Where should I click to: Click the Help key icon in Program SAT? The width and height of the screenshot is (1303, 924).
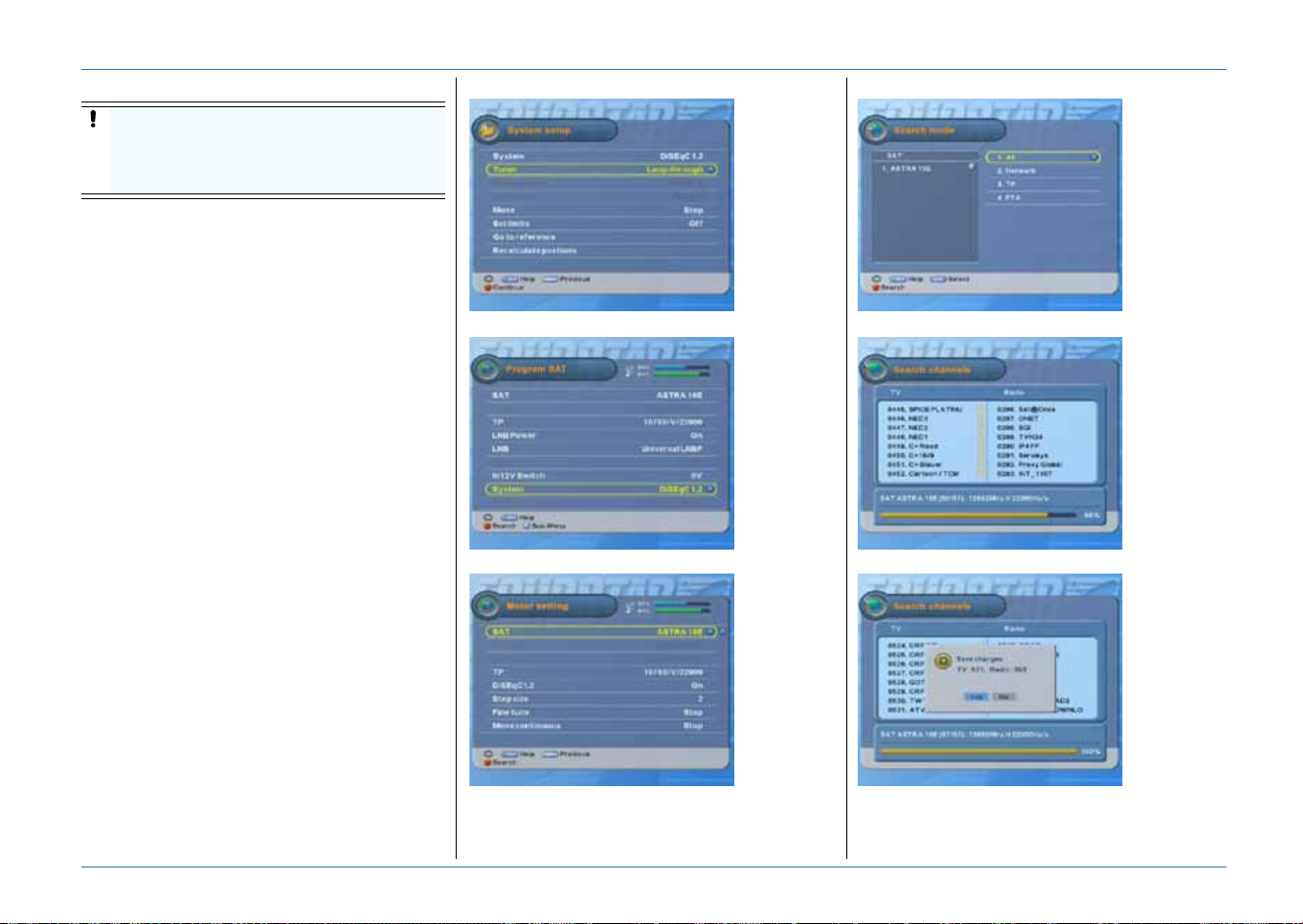point(510,517)
